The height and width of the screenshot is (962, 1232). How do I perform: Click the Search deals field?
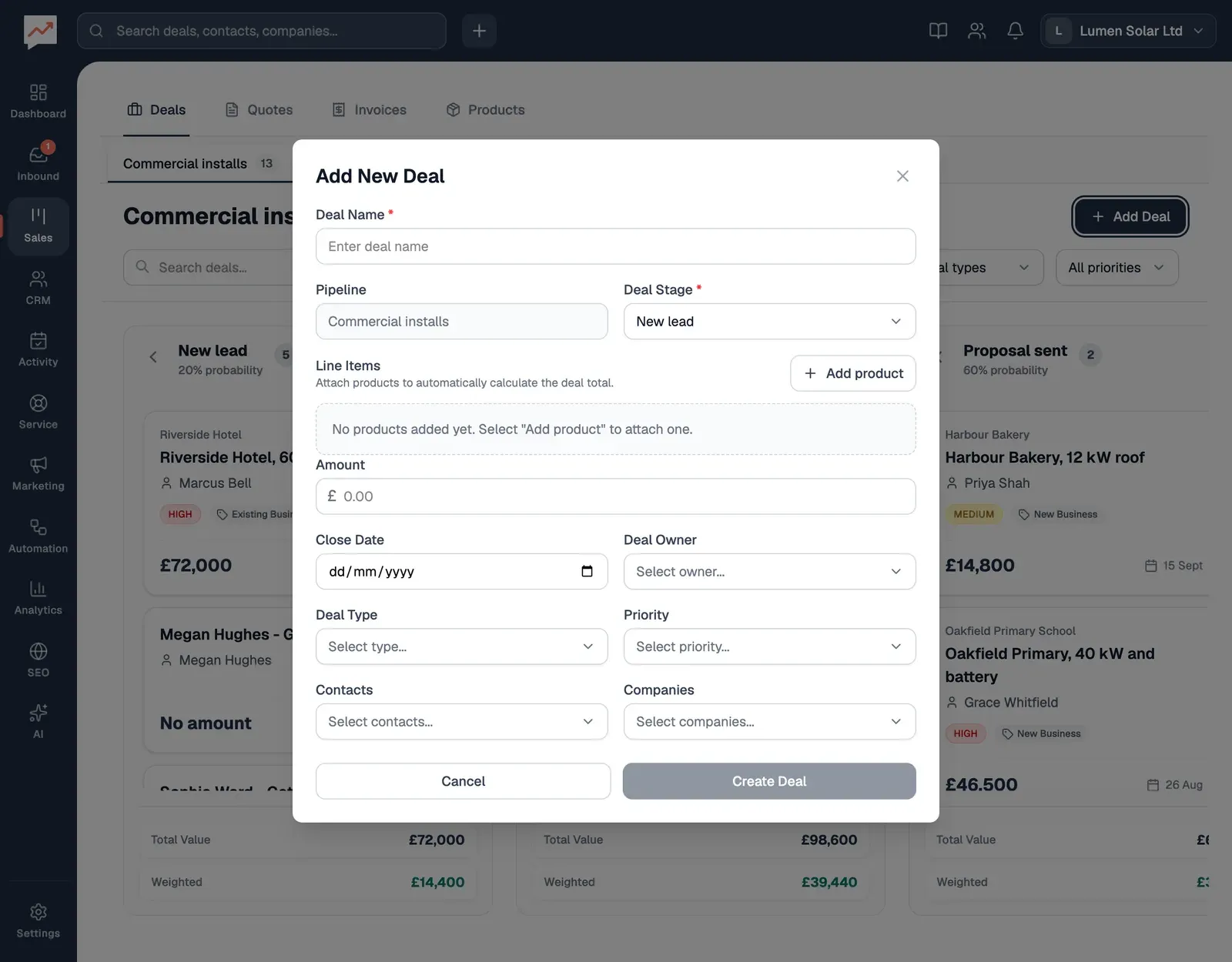coord(208,267)
